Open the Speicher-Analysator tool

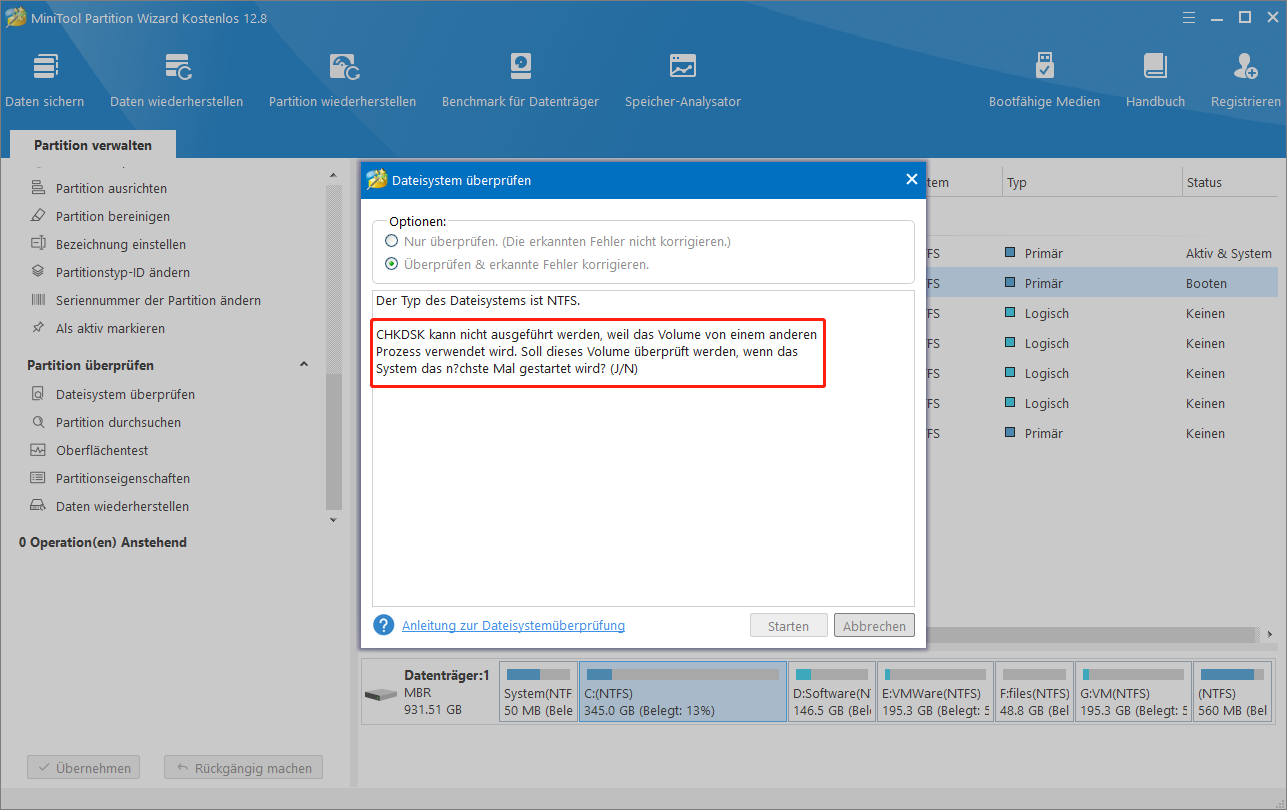point(682,80)
